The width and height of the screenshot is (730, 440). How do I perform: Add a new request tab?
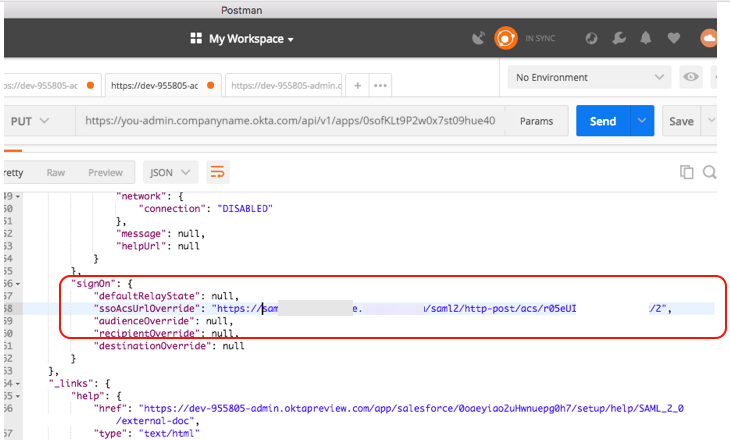coord(358,85)
